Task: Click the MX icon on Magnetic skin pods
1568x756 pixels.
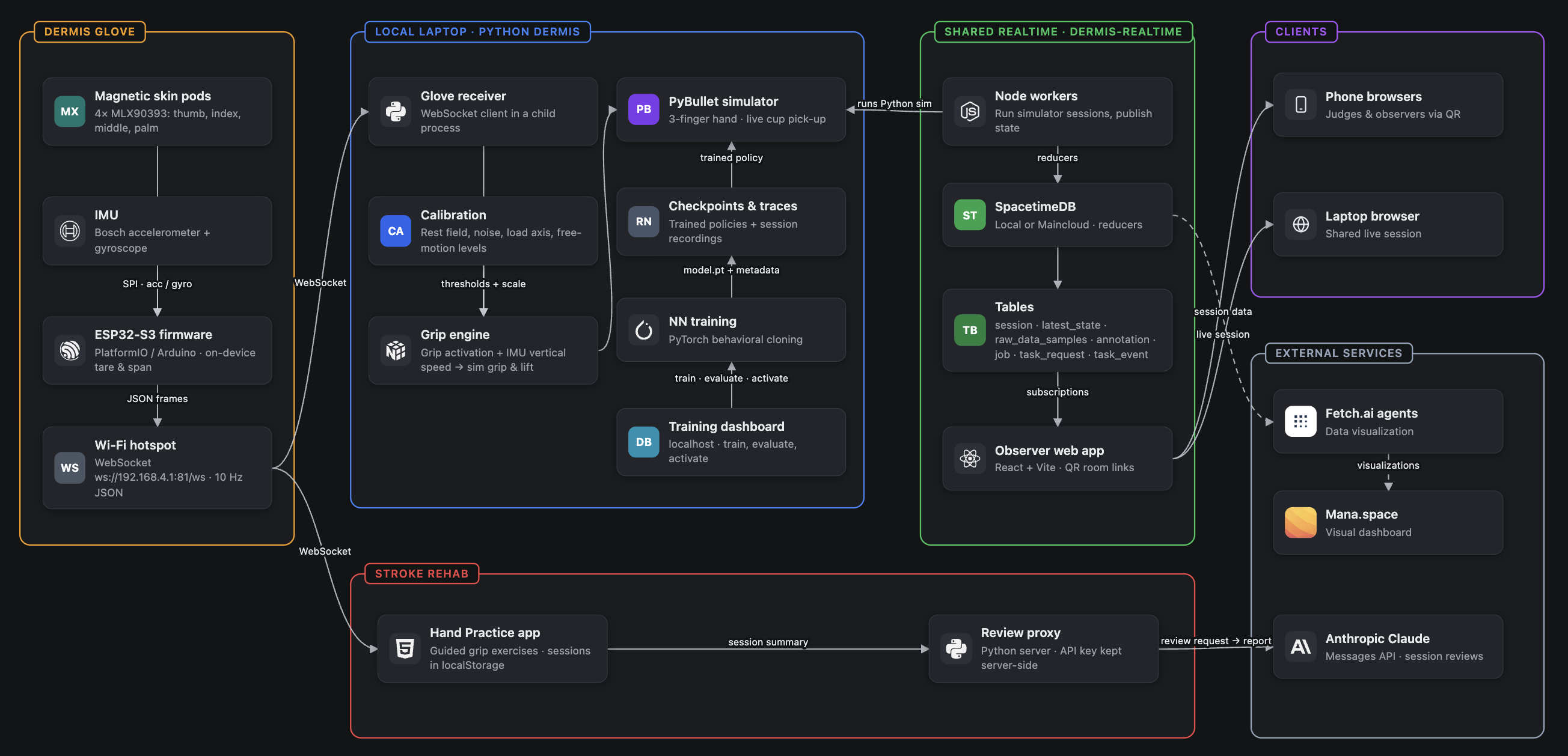Action: coord(69,111)
